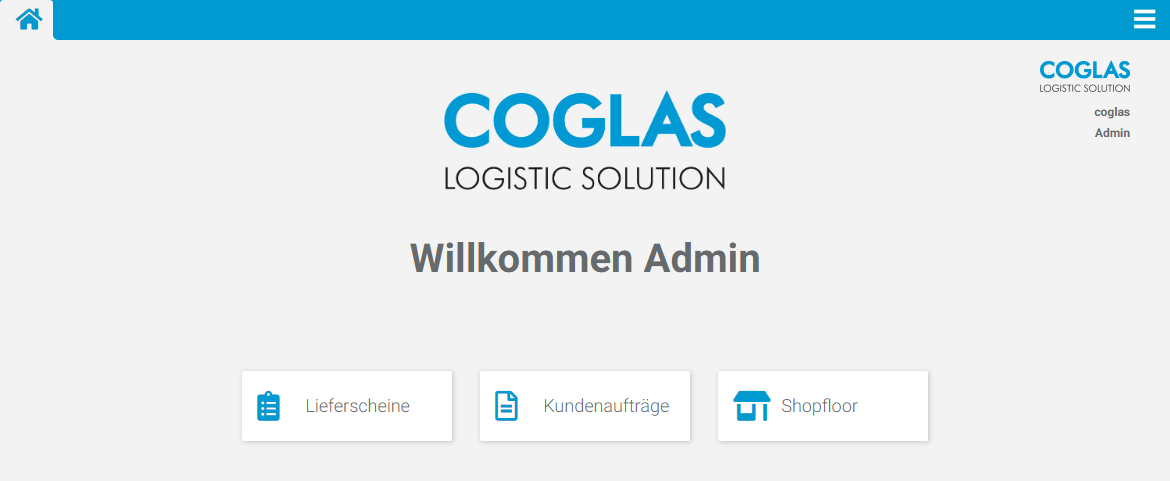Select the Kundenaufträge text label
This screenshot has width=1170, height=481.
[x=606, y=406]
